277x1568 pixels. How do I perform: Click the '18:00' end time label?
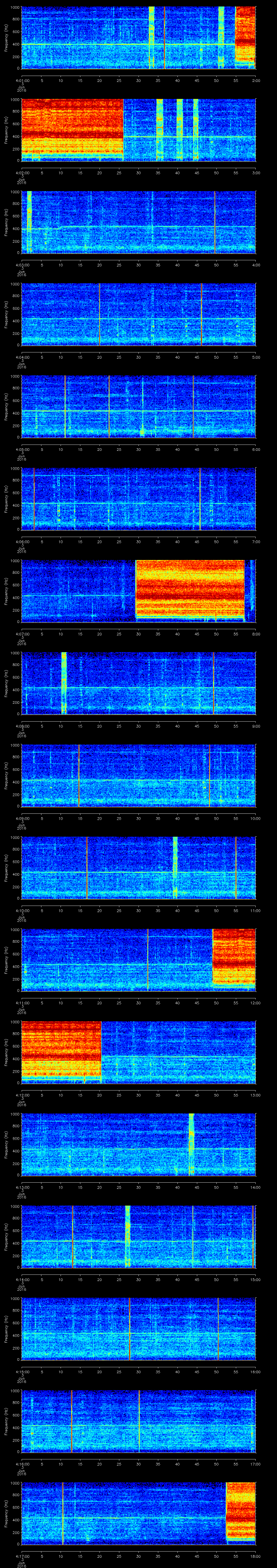(x=255, y=1556)
